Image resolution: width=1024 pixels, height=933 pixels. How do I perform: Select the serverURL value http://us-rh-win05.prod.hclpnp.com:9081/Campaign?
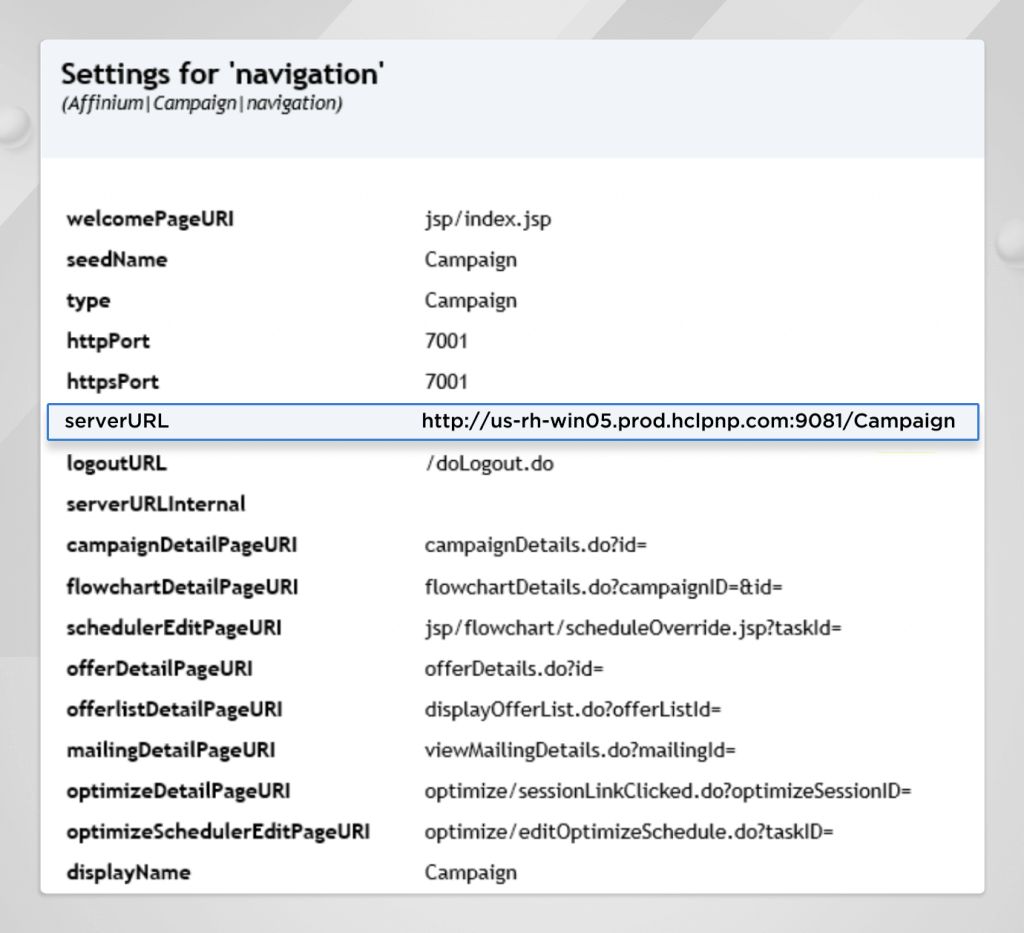tap(688, 421)
